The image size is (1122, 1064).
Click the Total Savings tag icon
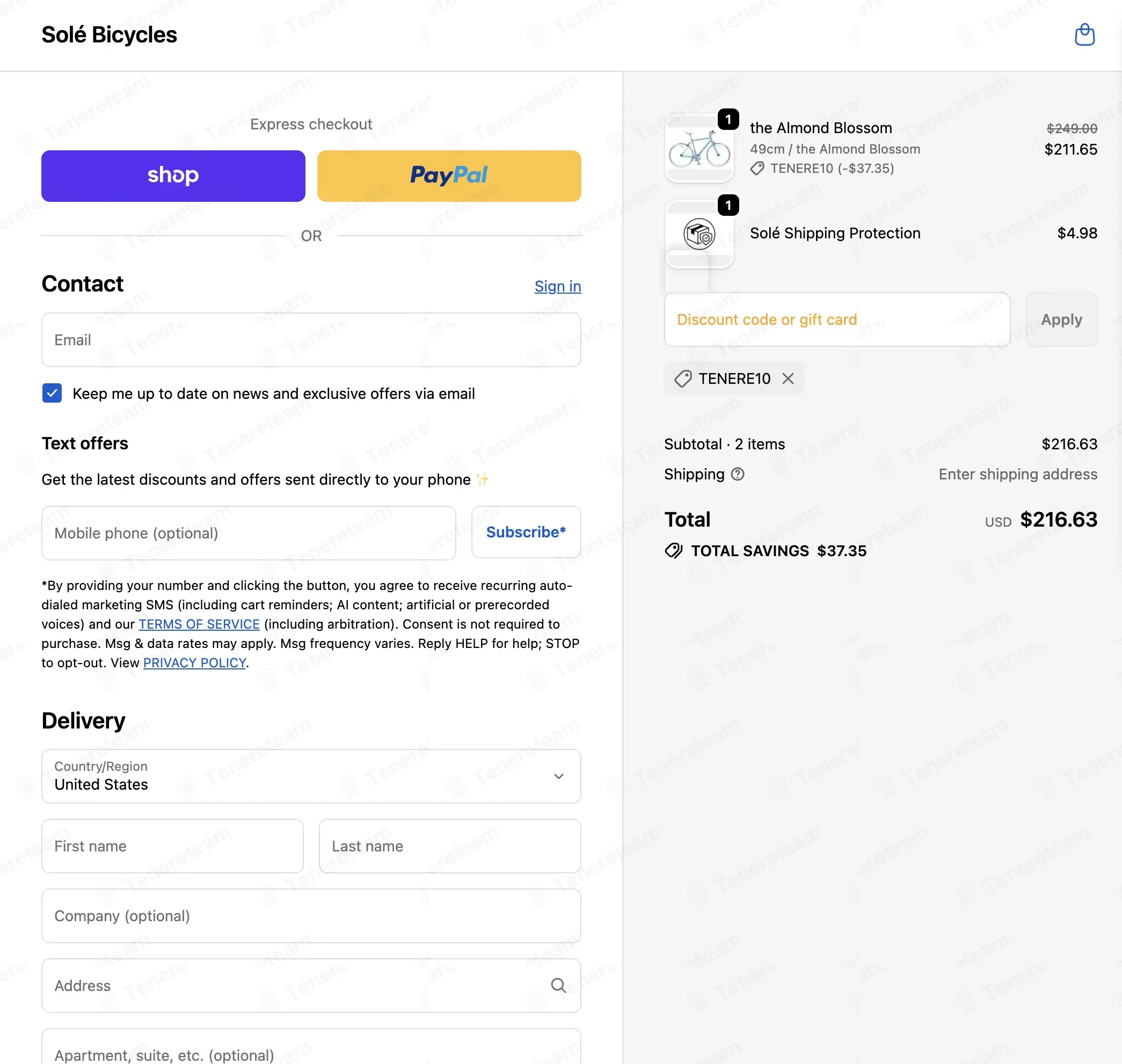(673, 551)
